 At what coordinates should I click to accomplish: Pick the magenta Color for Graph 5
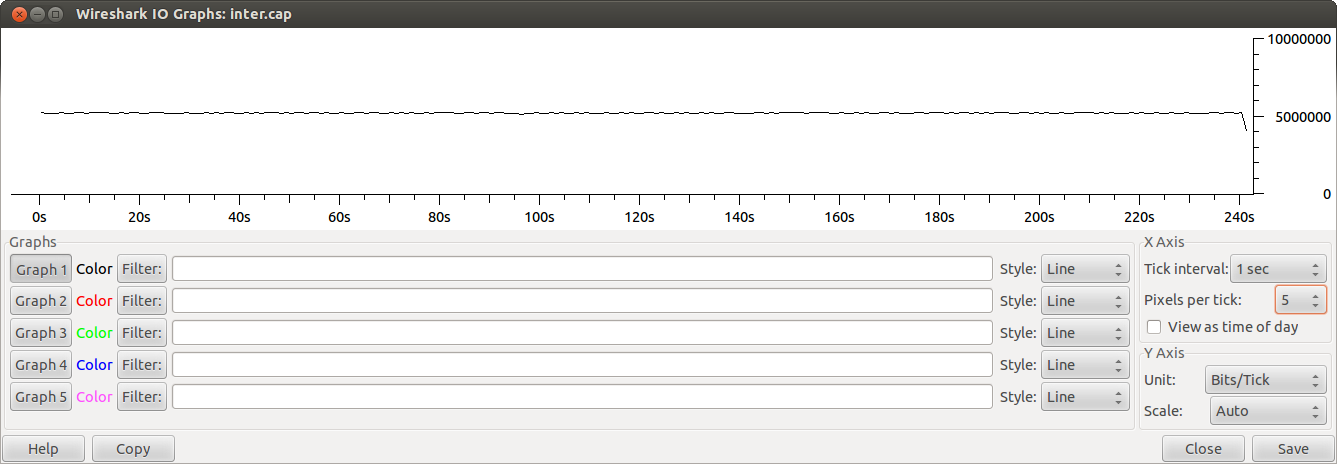coord(94,397)
